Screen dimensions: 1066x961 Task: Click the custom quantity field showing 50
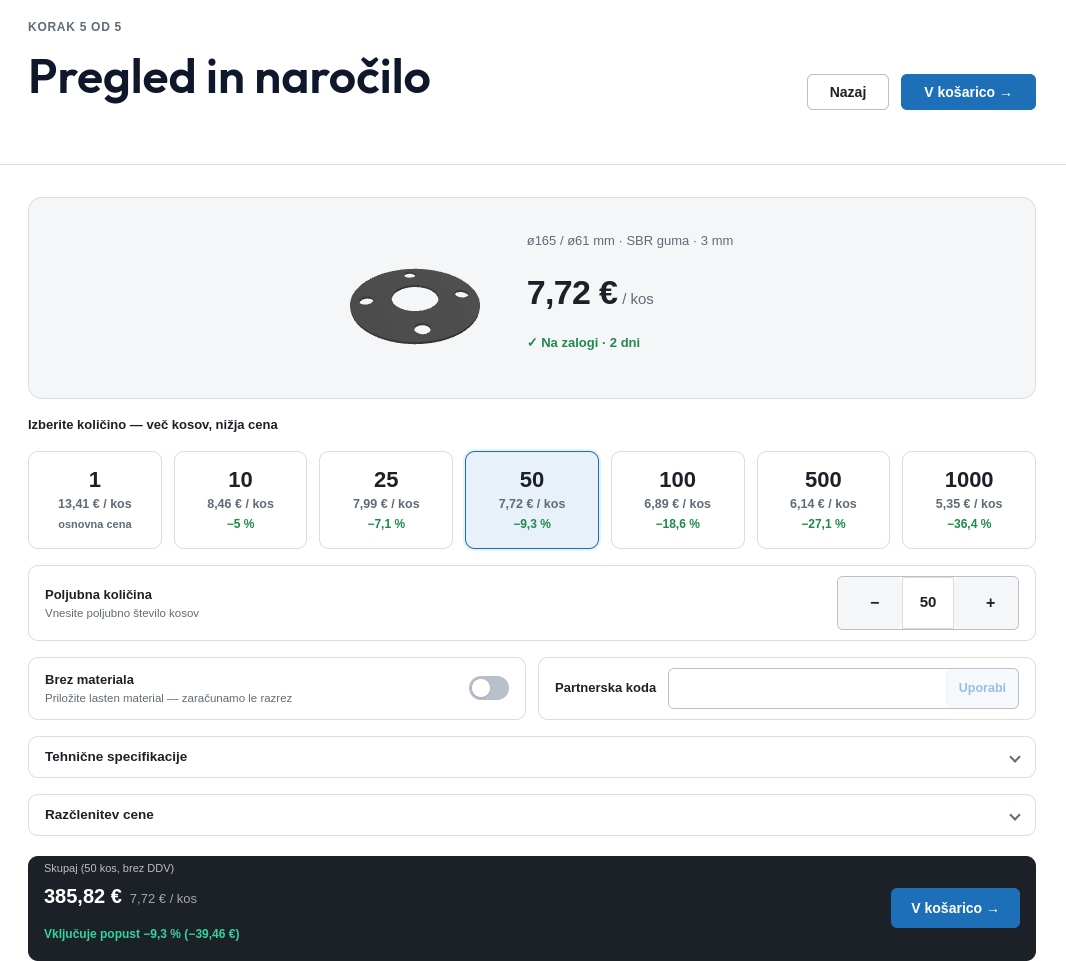pos(928,603)
